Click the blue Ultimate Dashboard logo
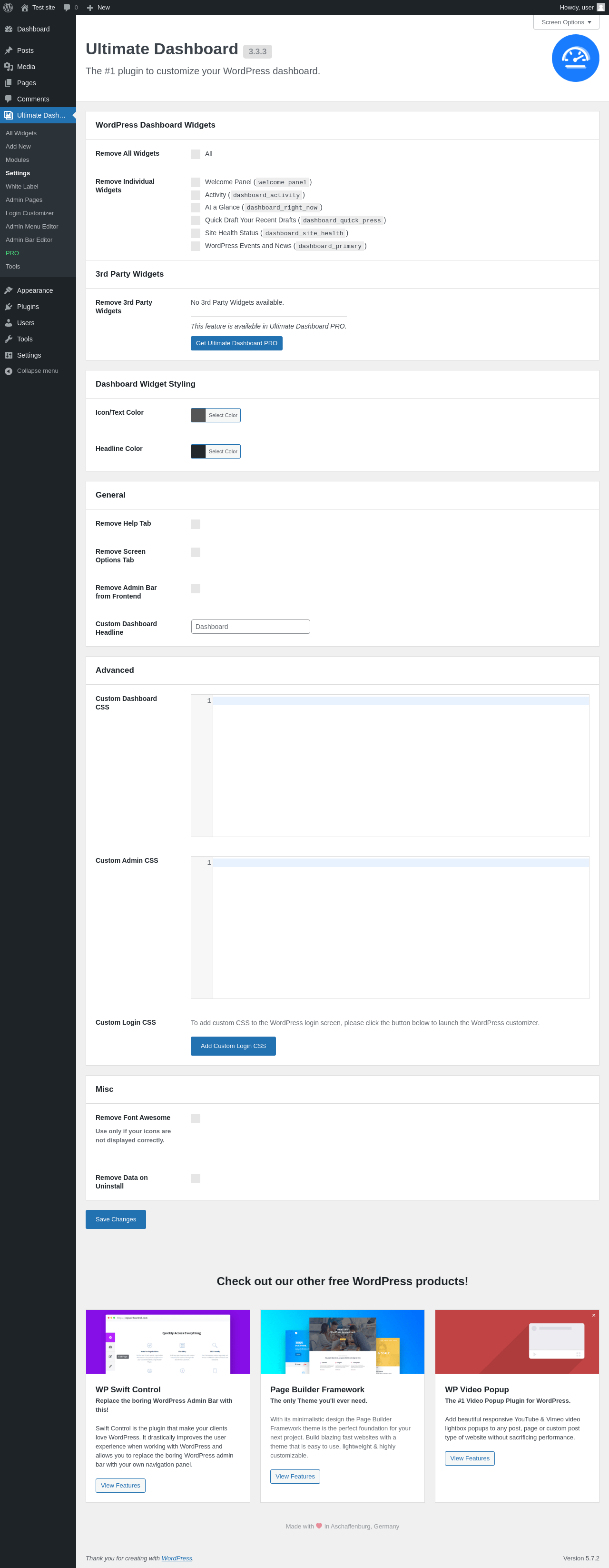609x1568 pixels. click(x=575, y=58)
